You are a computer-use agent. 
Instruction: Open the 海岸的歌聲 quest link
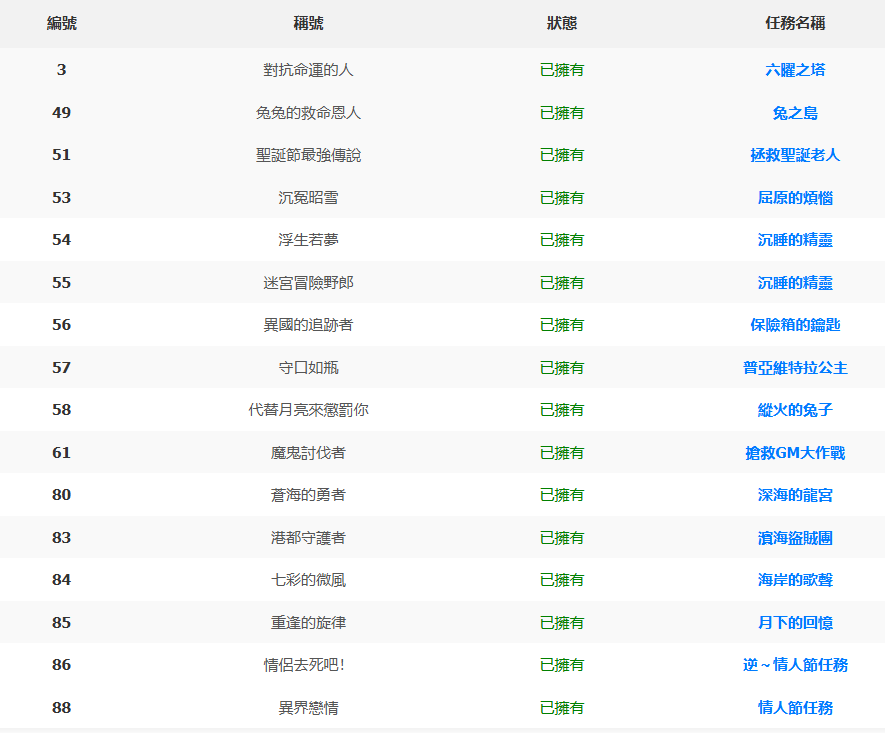795,580
